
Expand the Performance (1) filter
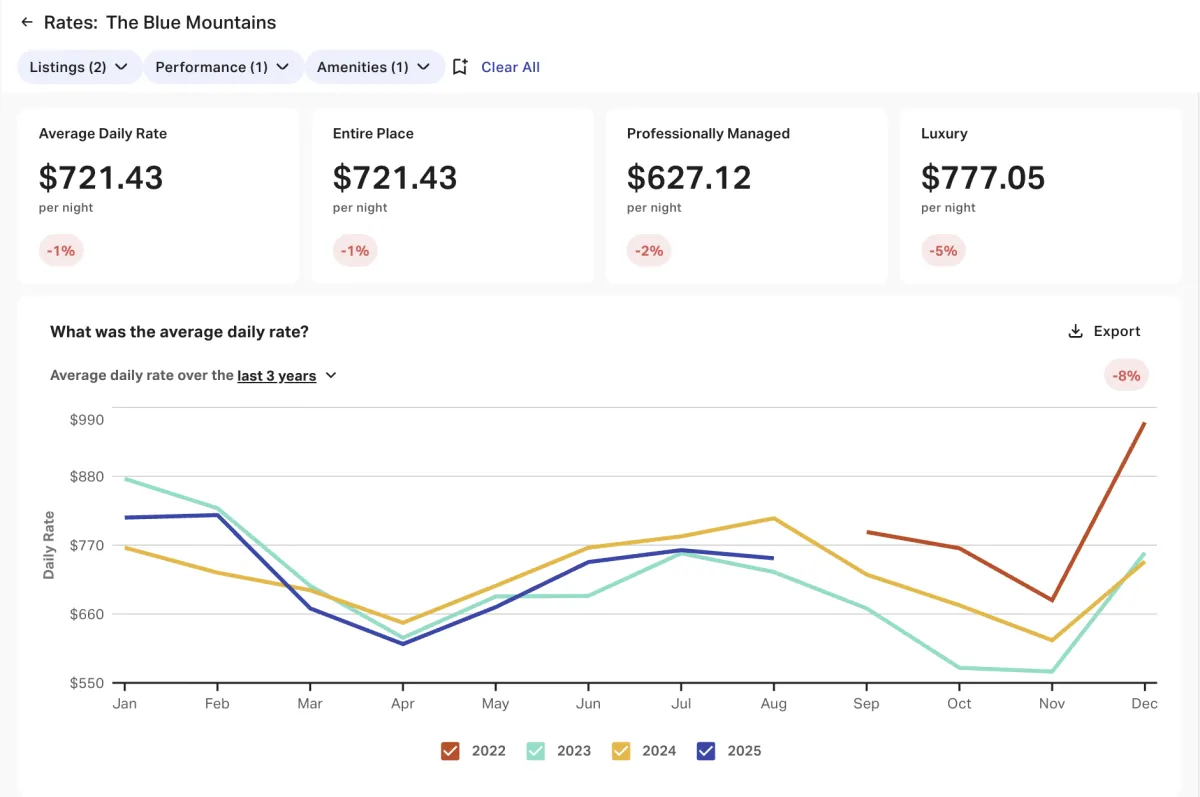pyautogui.click(x=222, y=67)
